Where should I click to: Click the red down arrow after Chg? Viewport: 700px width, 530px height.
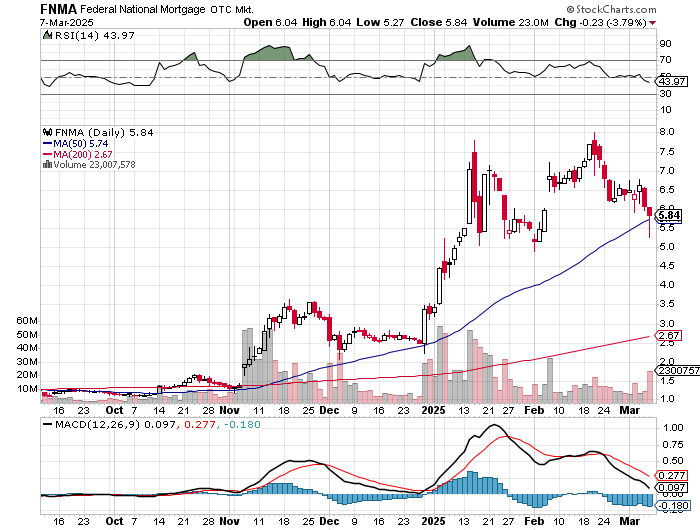pyautogui.click(x=653, y=23)
